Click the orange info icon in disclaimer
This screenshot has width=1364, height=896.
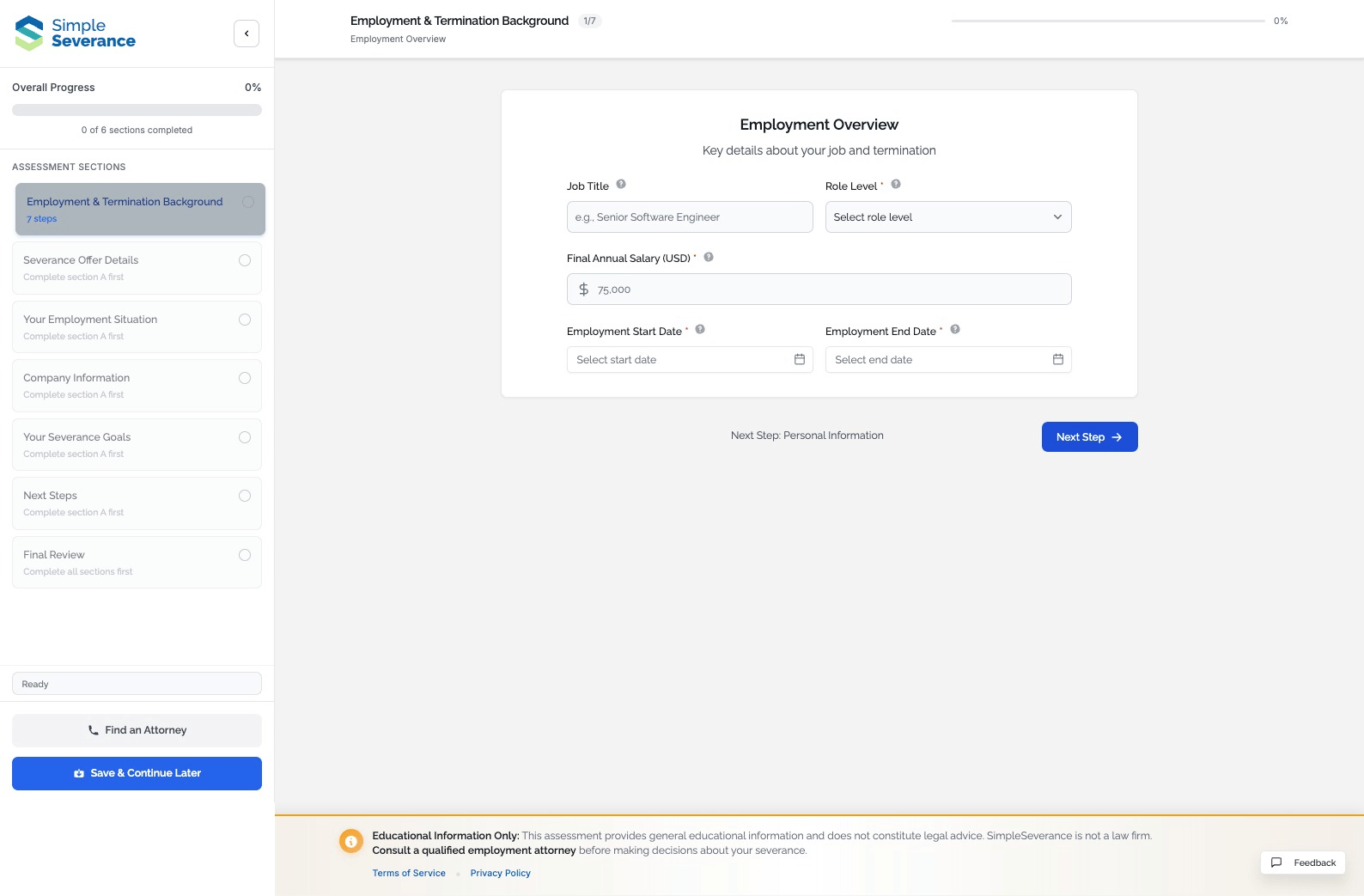pos(350,841)
